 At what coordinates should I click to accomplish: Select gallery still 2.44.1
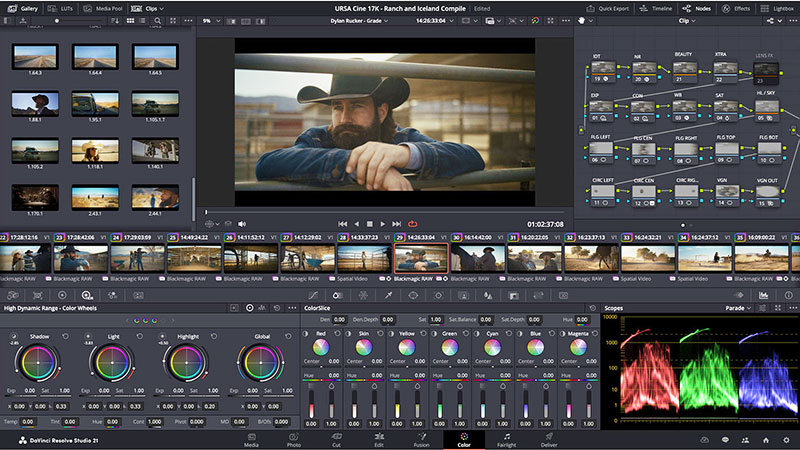pos(155,197)
